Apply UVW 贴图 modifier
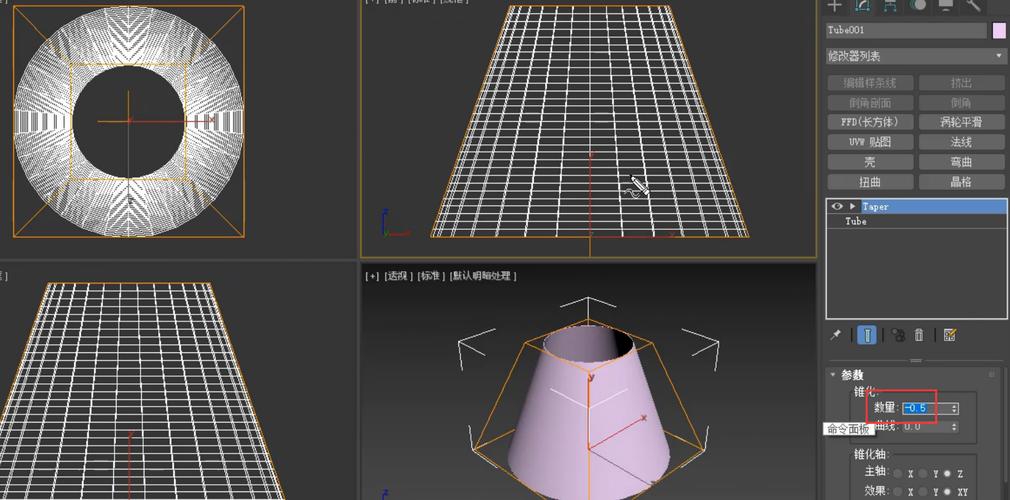Screen dimensions: 1010x500 [870, 142]
